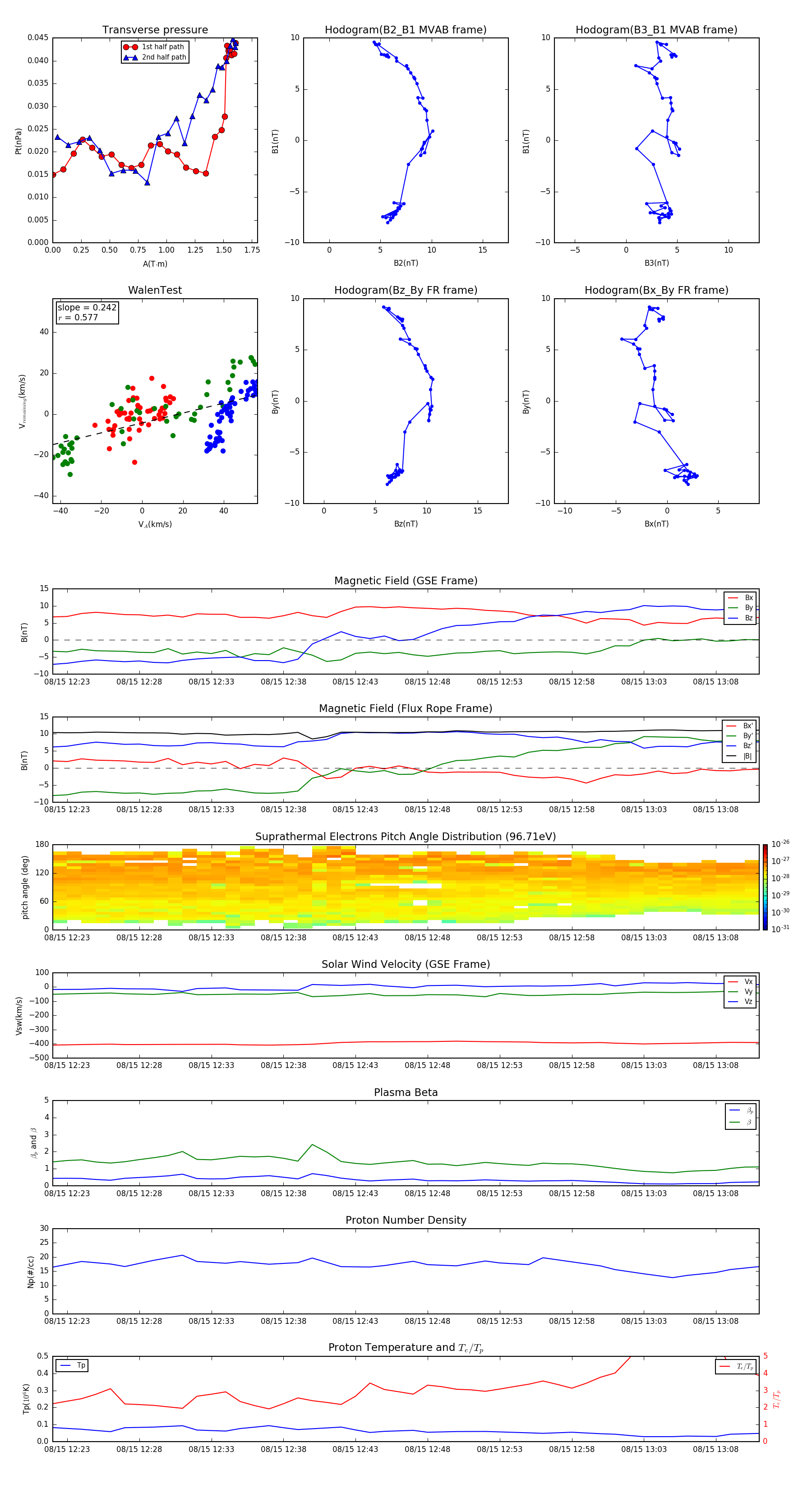Click the 'B2(nT)' x-axis label
The image size is (812, 1489).
click(x=406, y=263)
